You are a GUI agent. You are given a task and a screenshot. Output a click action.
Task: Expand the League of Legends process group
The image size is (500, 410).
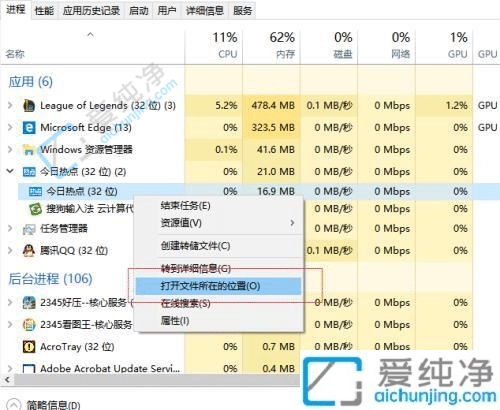pos(10,106)
